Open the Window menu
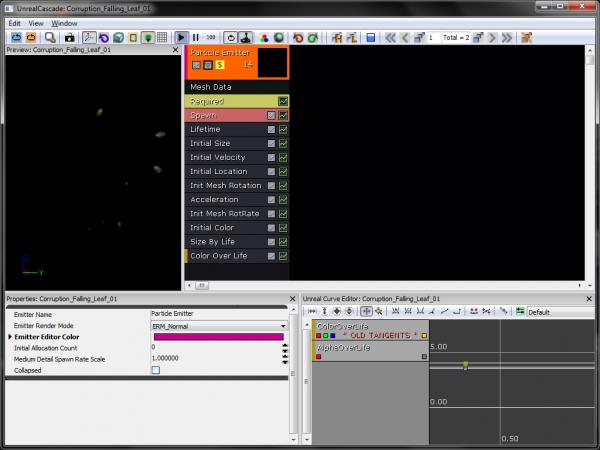 coord(64,21)
